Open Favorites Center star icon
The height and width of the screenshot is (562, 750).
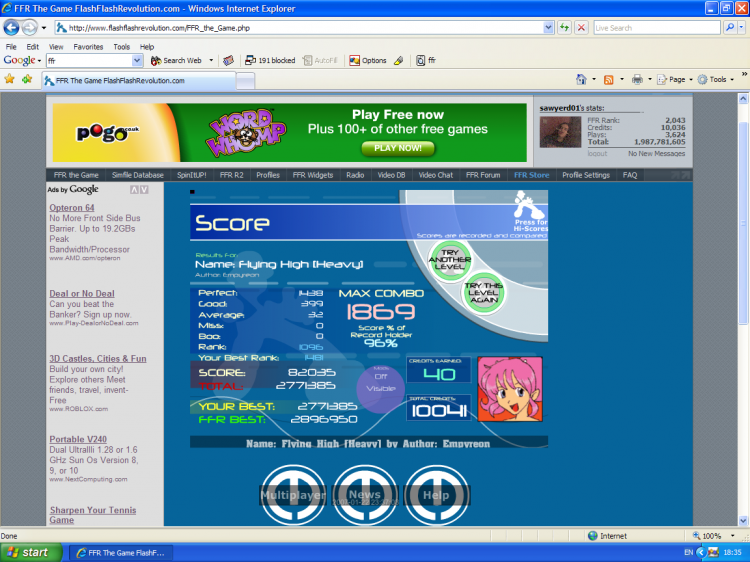pyautogui.click(x=9, y=79)
